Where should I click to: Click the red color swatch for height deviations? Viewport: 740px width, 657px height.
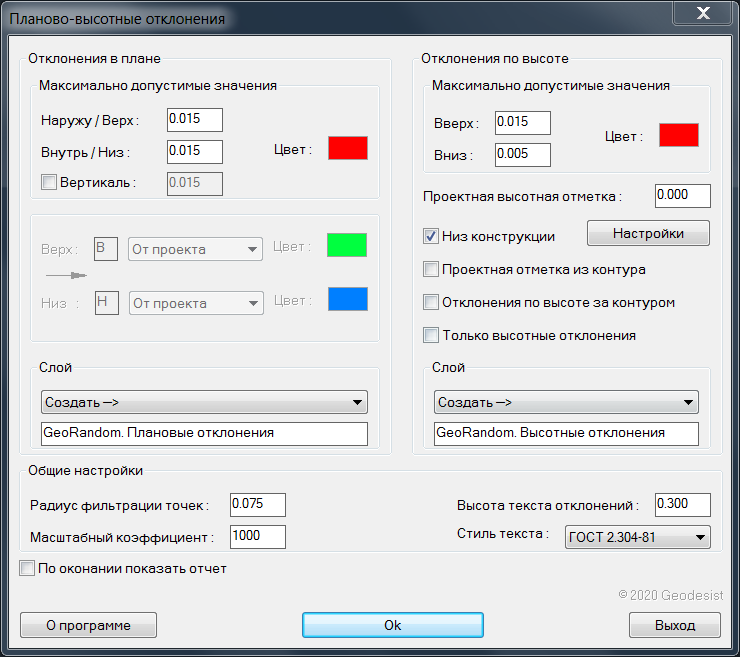click(678, 135)
